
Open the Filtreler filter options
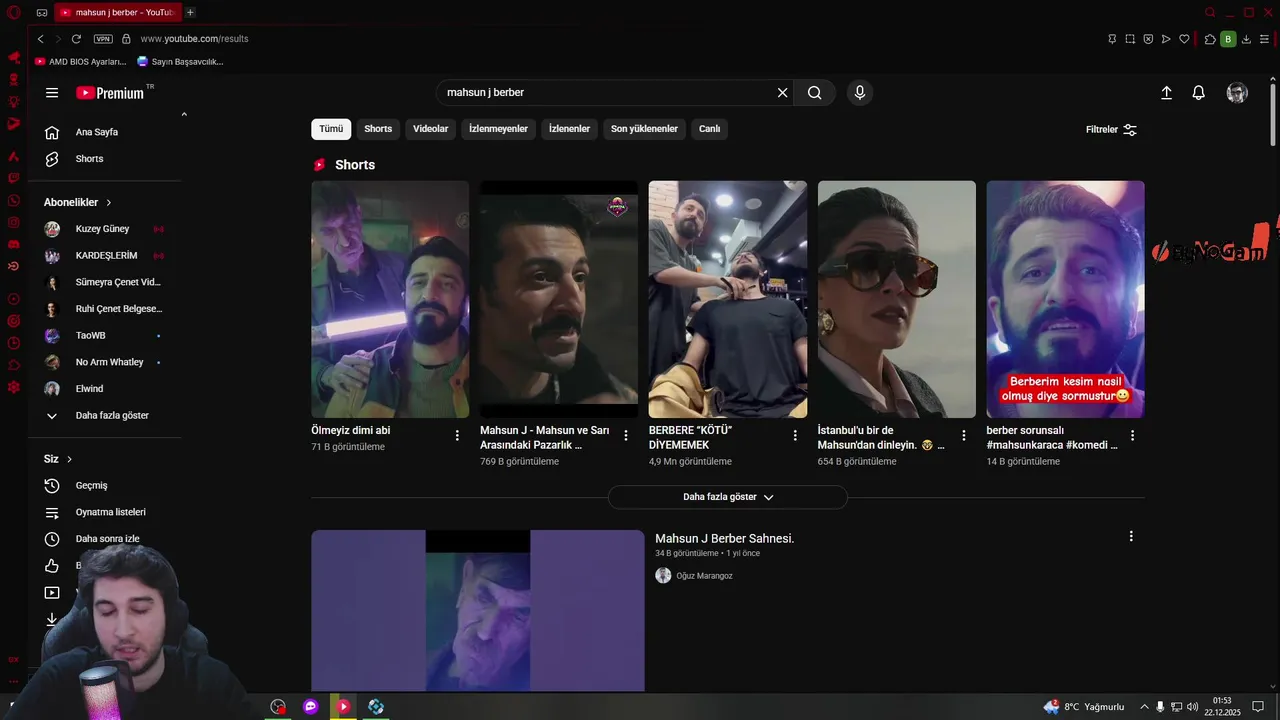click(x=1111, y=130)
